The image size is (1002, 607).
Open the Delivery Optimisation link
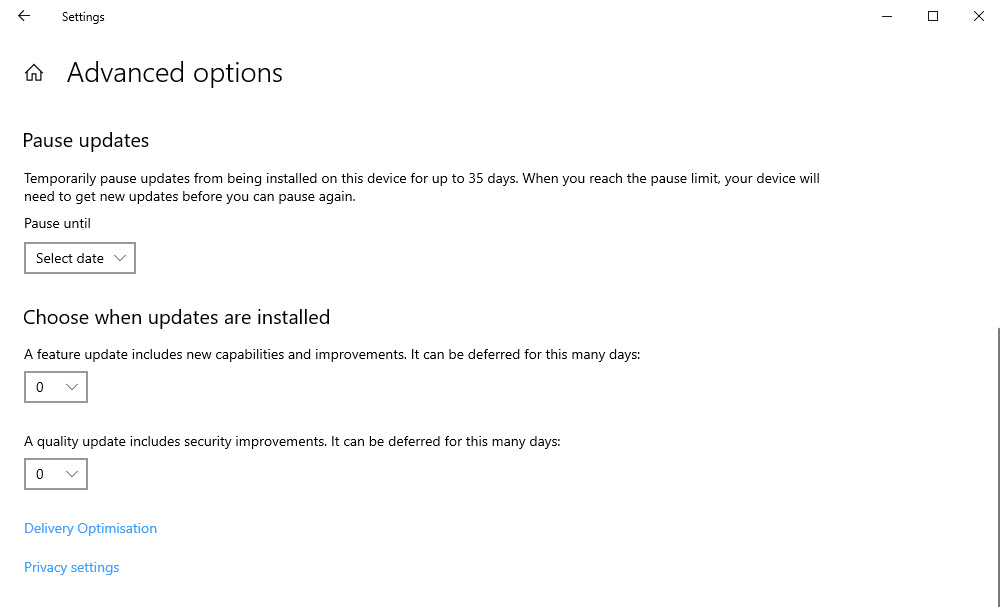click(x=90, y=528)
